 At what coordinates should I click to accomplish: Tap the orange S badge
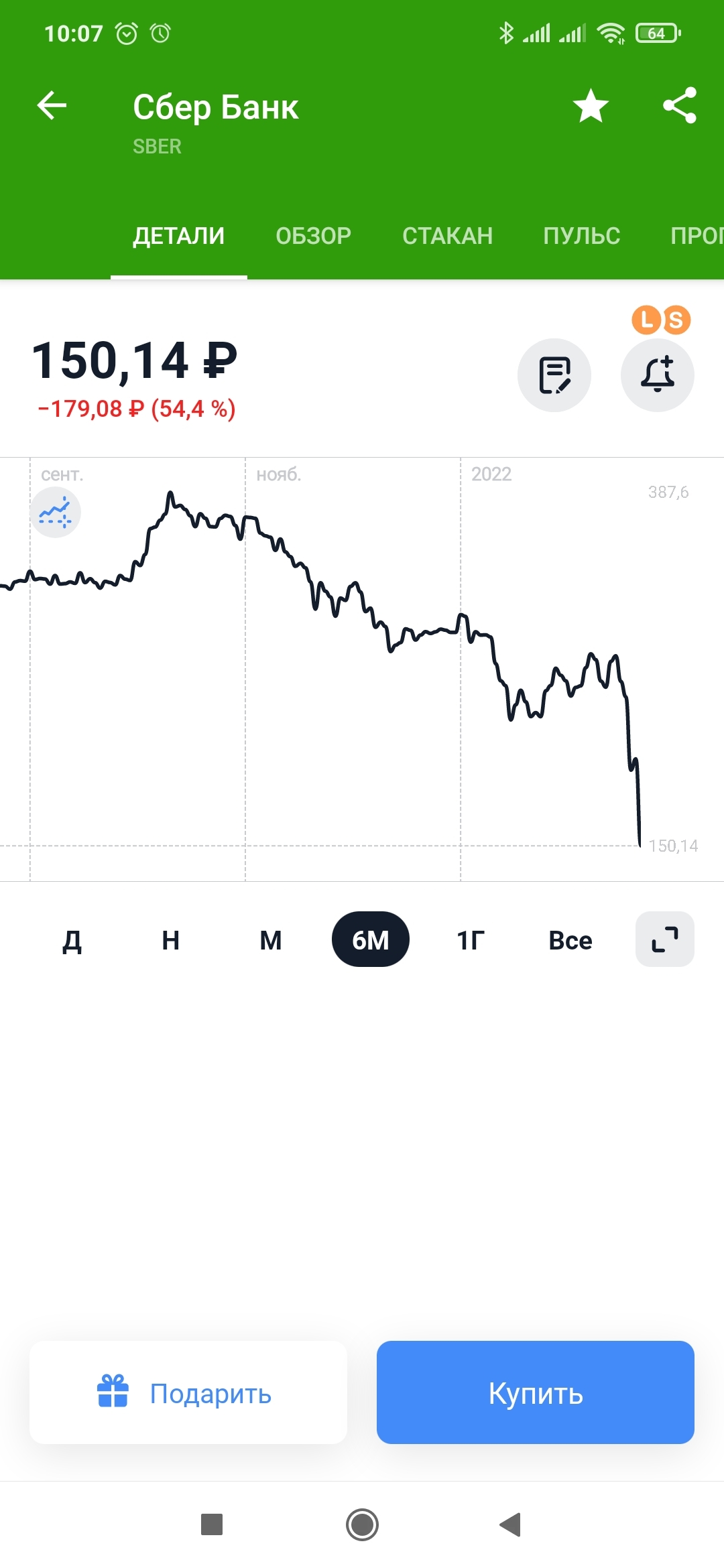click(x=676, y=320)
